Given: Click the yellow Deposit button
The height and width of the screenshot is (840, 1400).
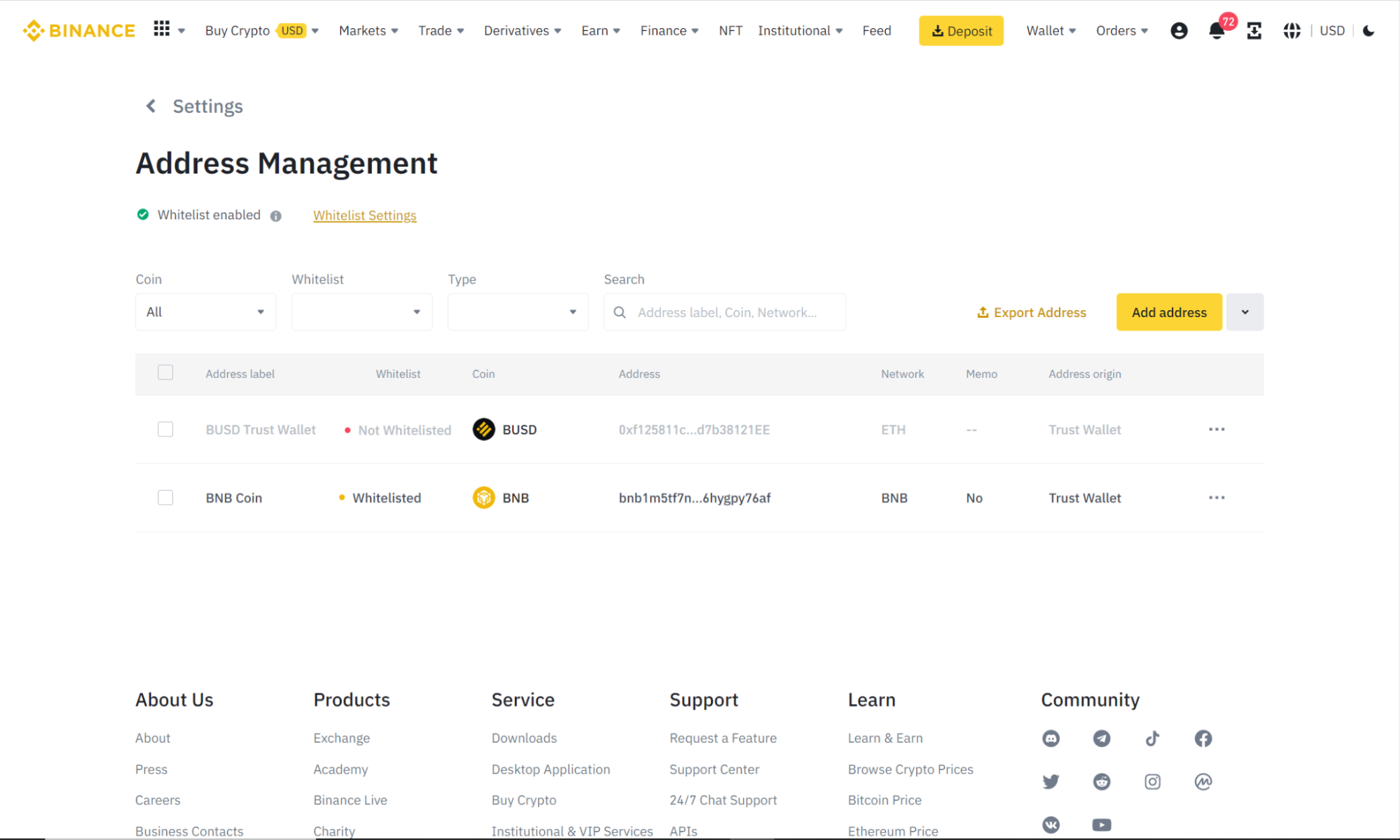Looking at the screenshot, I should coord(961,31).
